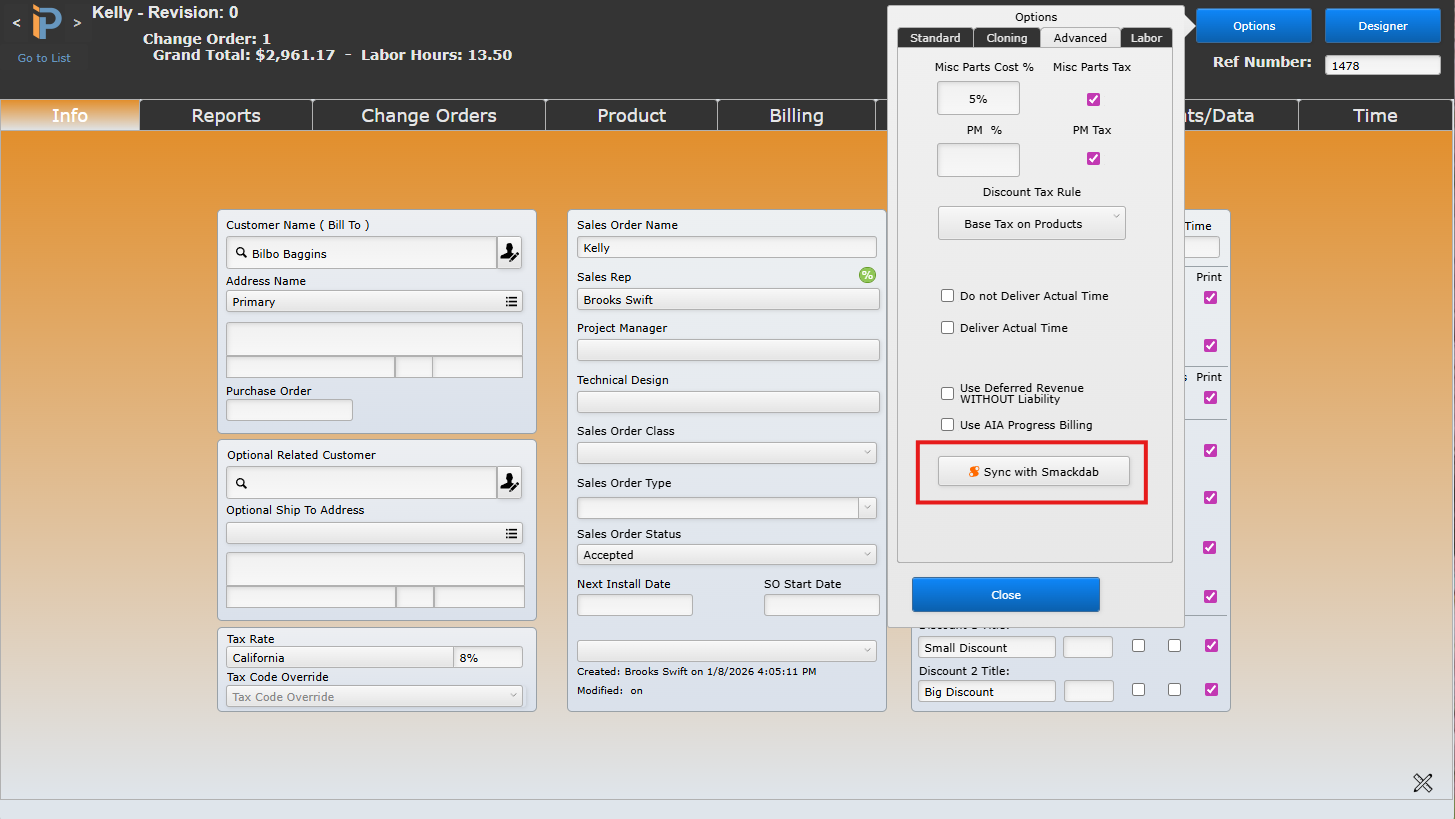Screen dimensions: 1455x819
Task: Click the Optional Ship To Address list icon
Action: click(511, 534)
